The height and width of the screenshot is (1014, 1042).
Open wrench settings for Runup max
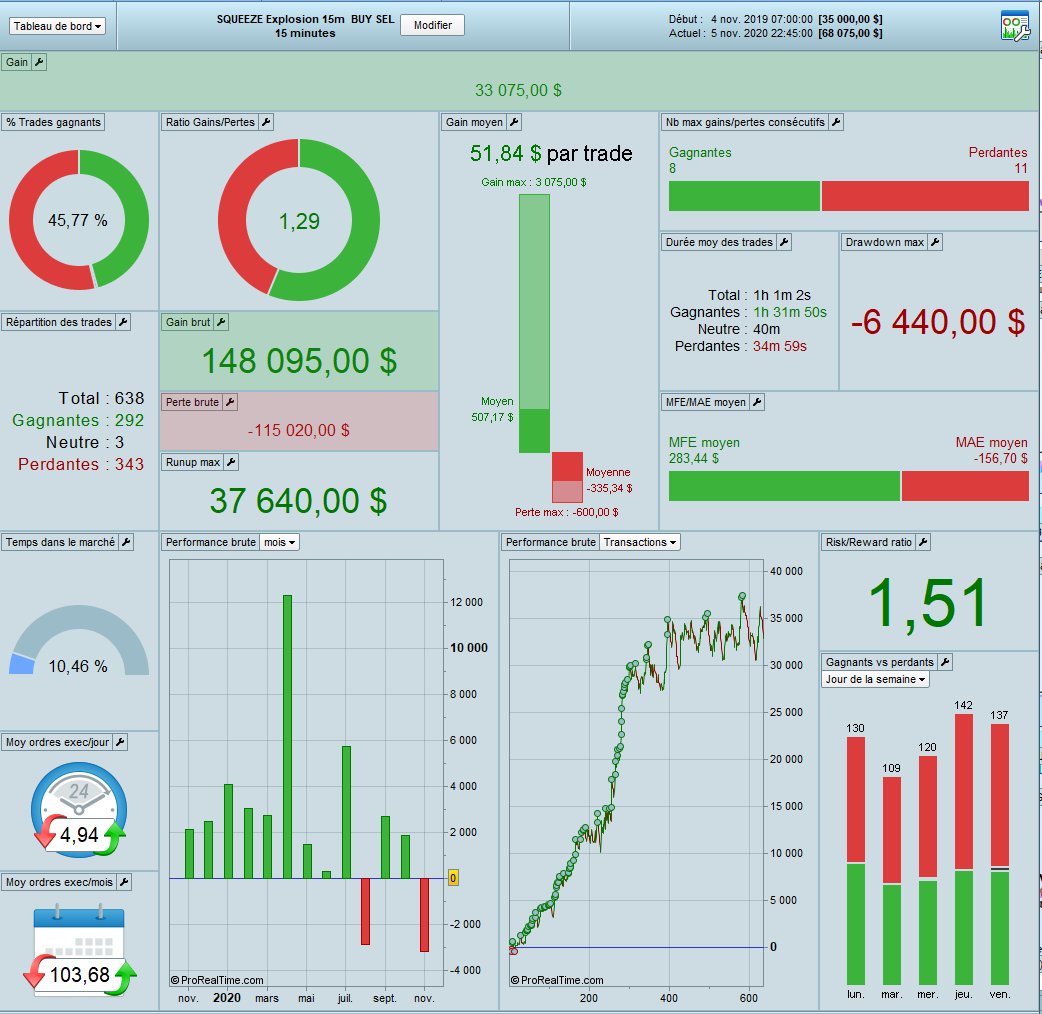click(x=231, y=462)
